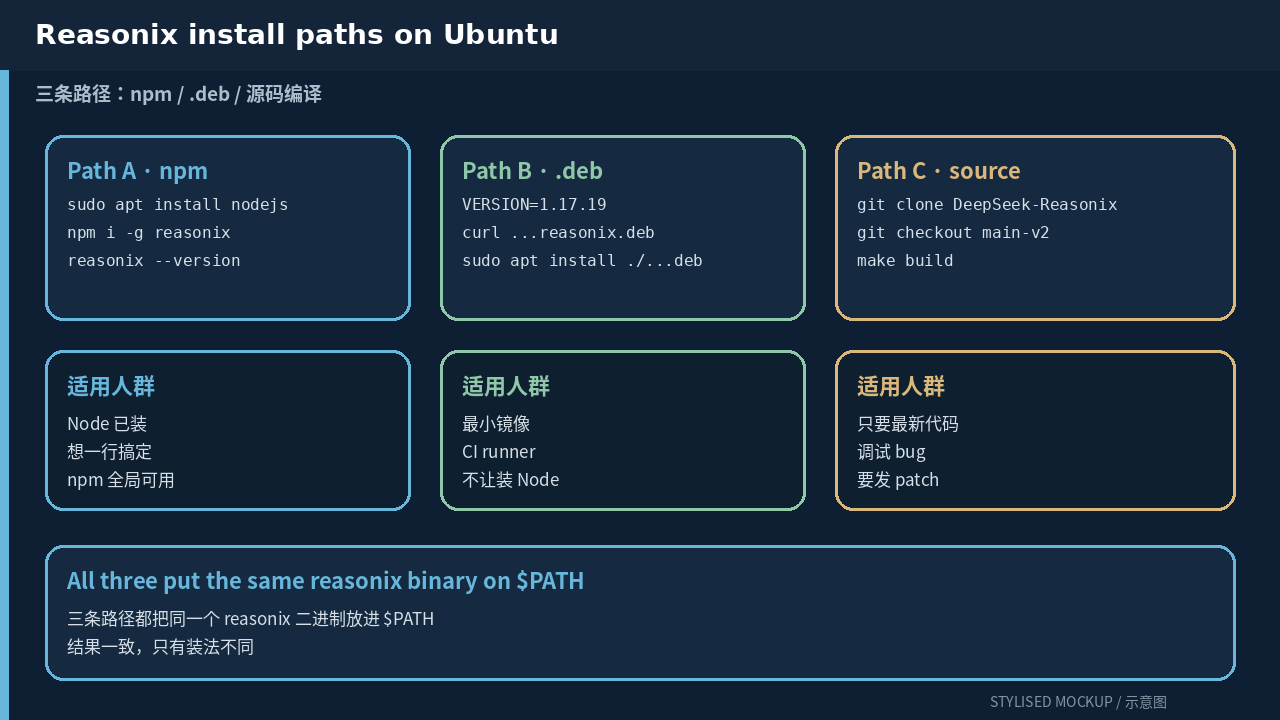Image resolution: width=1280 pixels, height=720 pixels.
Task: Select the '只要最新代码' line
Action: tap(908, 424)
